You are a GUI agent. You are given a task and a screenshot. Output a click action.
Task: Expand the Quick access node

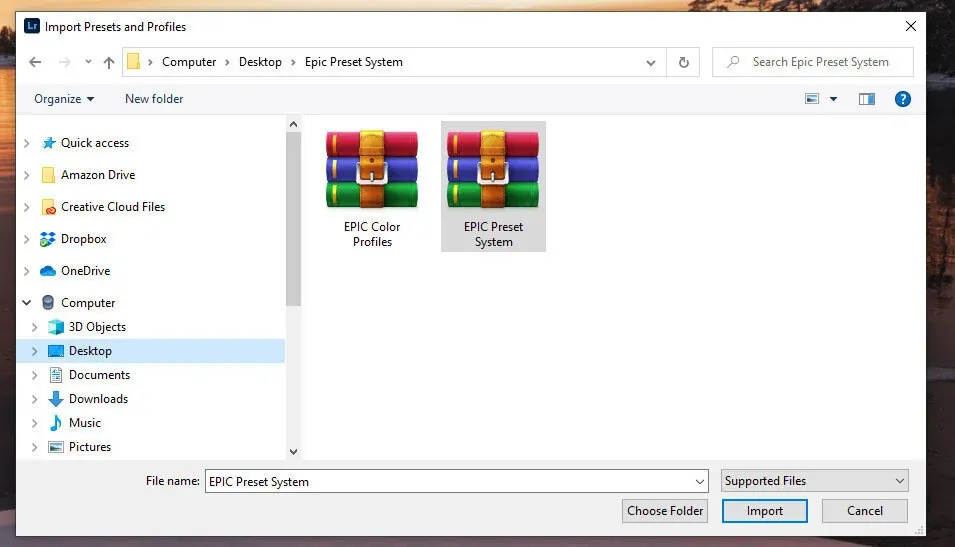[27, 143]
